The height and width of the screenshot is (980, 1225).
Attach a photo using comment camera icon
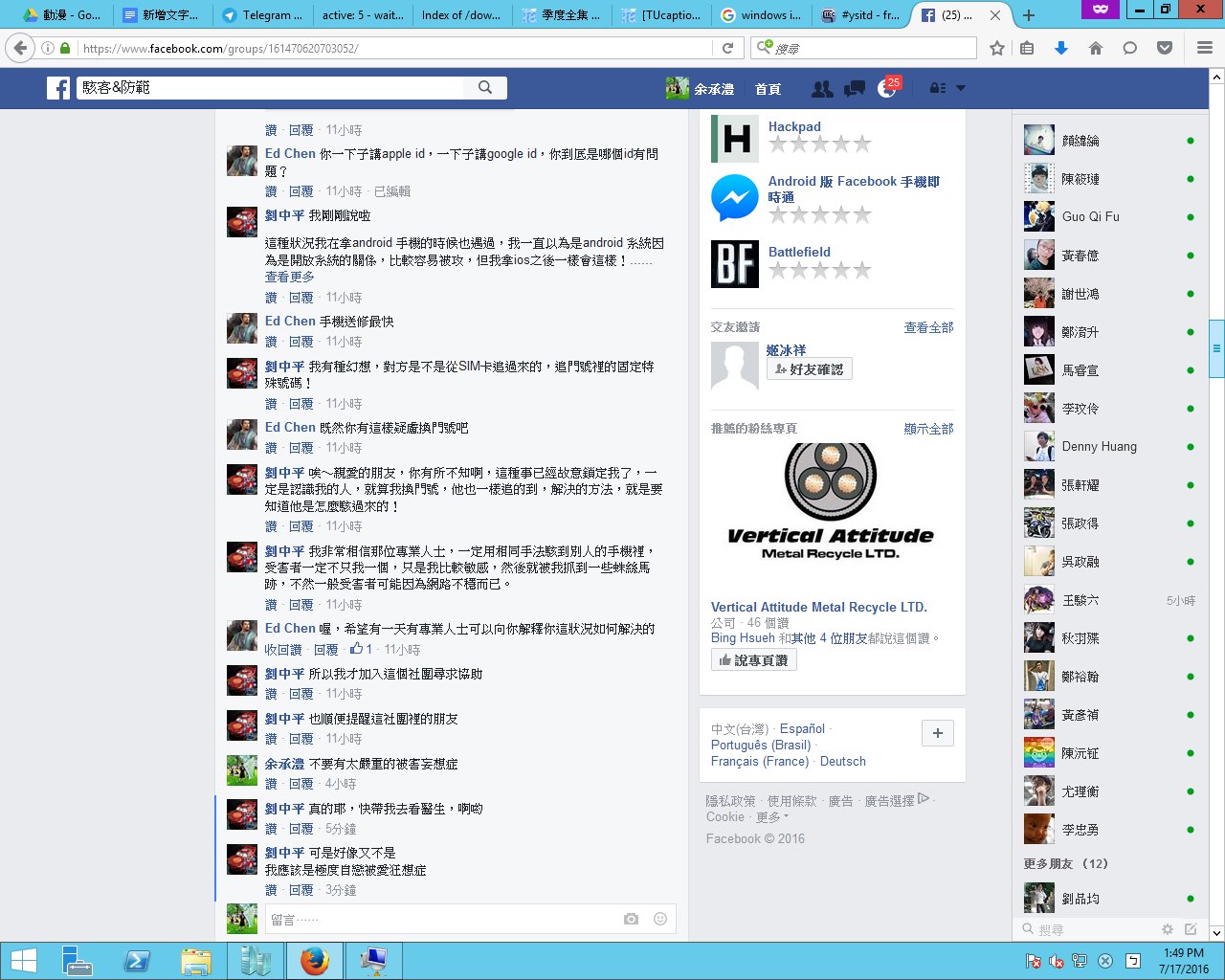pos(631,919)
